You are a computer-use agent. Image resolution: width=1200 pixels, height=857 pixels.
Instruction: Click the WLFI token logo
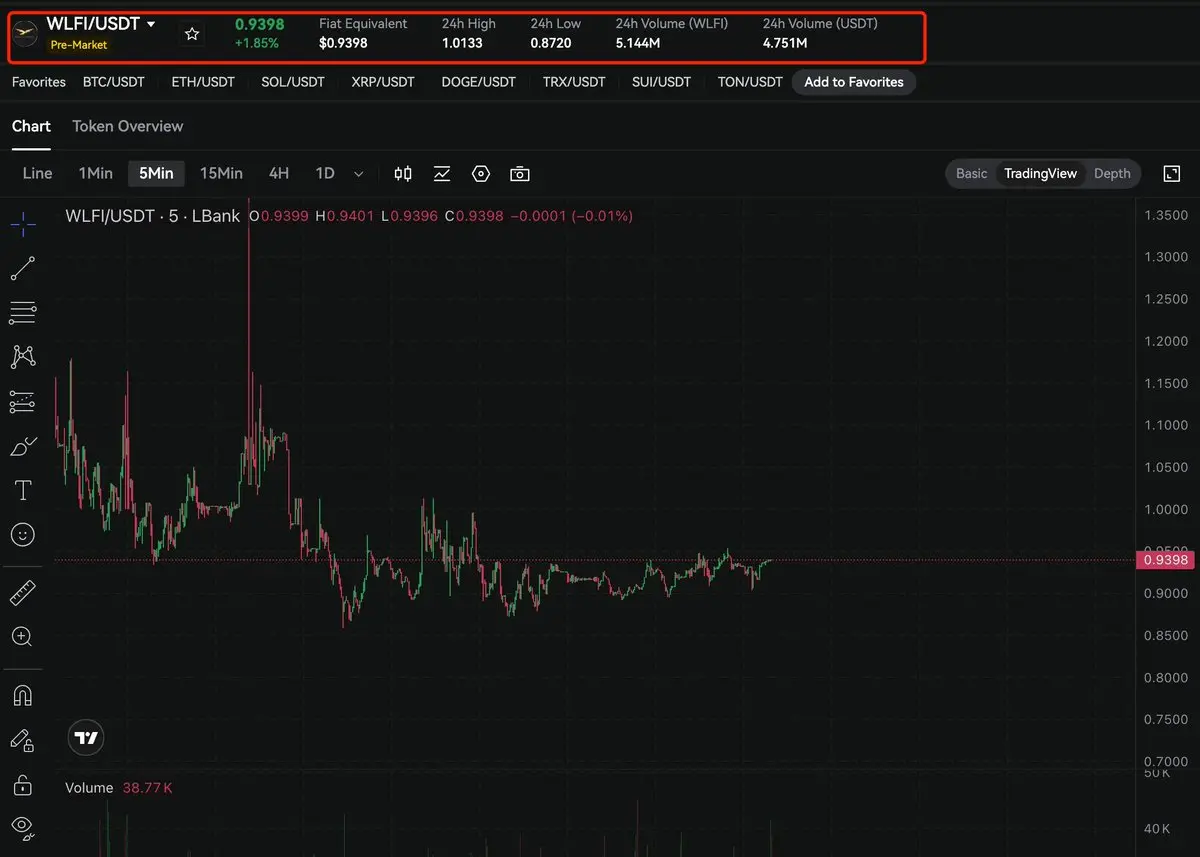(25, 33)
